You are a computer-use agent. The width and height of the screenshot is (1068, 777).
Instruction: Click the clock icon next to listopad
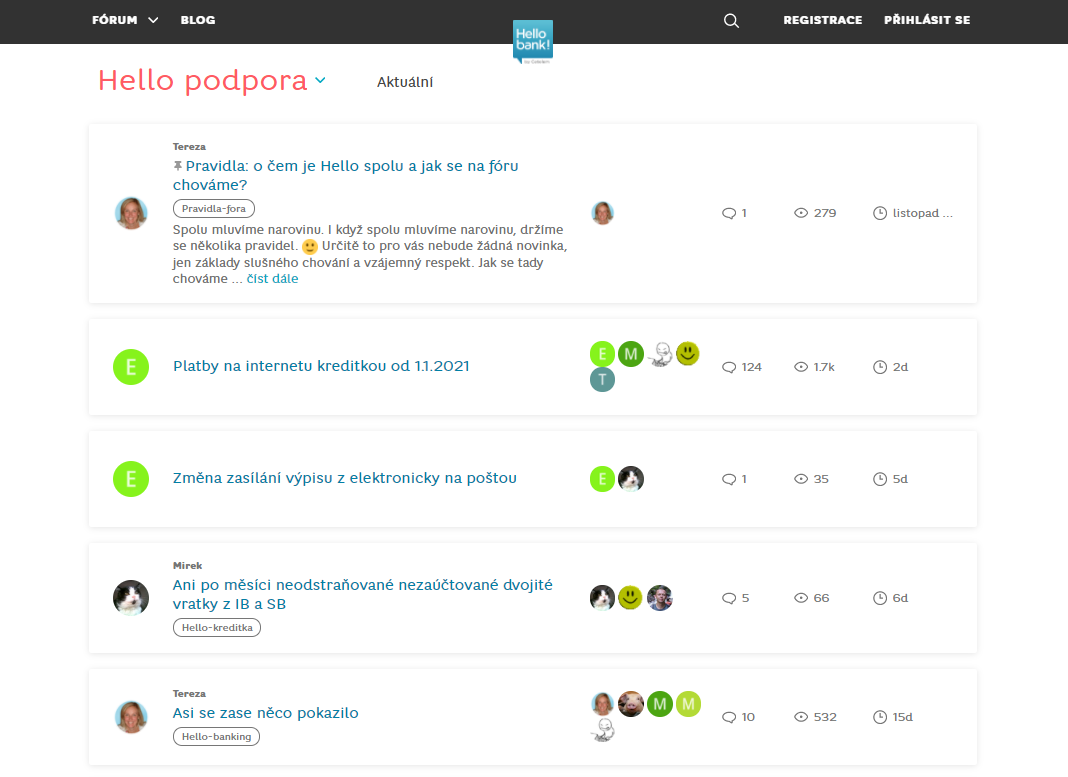[x=880, y=213]
